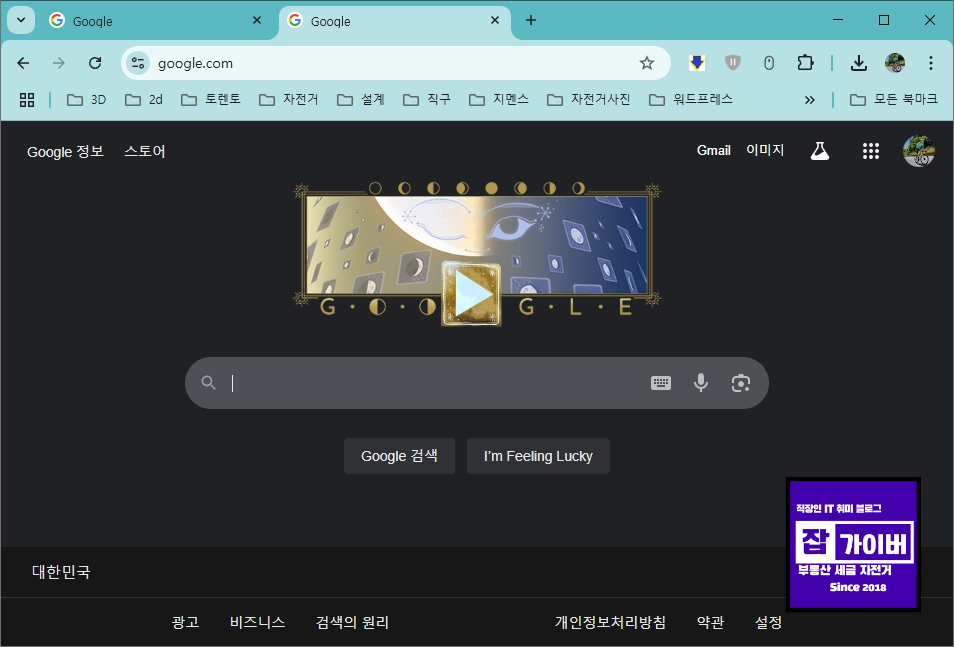Click the google.com address bar
Viewport: 954px width, 647px height.
395,63
